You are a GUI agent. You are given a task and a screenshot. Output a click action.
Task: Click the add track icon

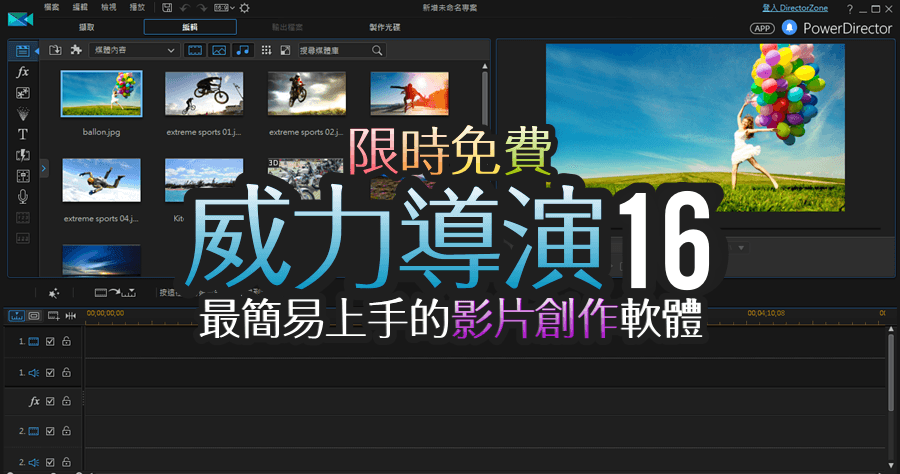53,316
